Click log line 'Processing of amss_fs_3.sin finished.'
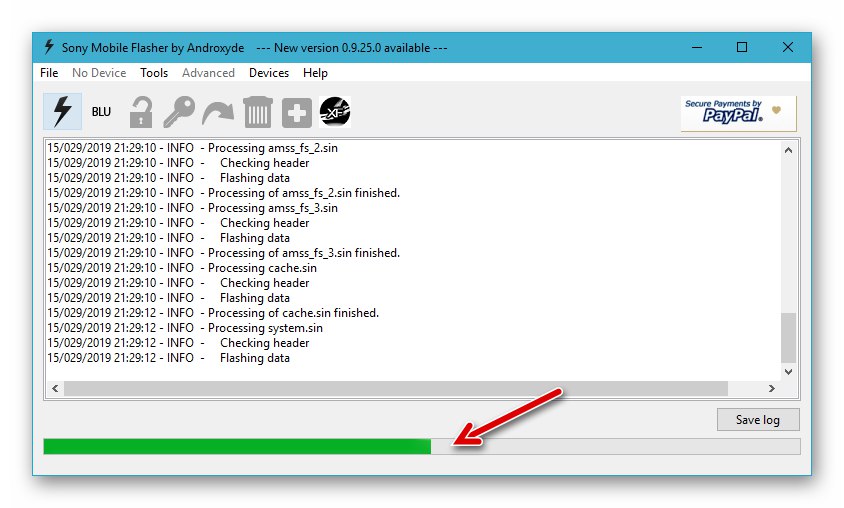Image resolution: width=844 pixels, height=508 pixels. [x=223, y=253]
